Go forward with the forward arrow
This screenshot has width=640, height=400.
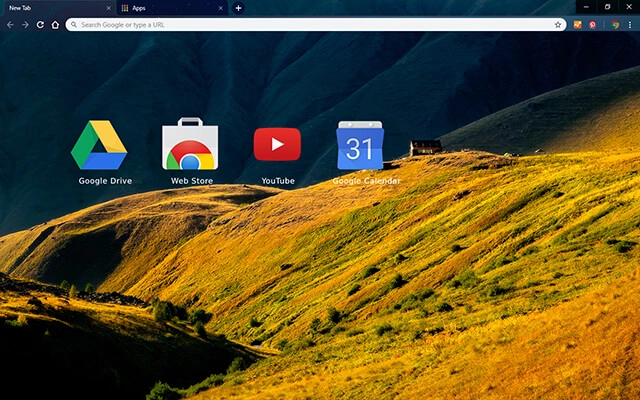25,25
